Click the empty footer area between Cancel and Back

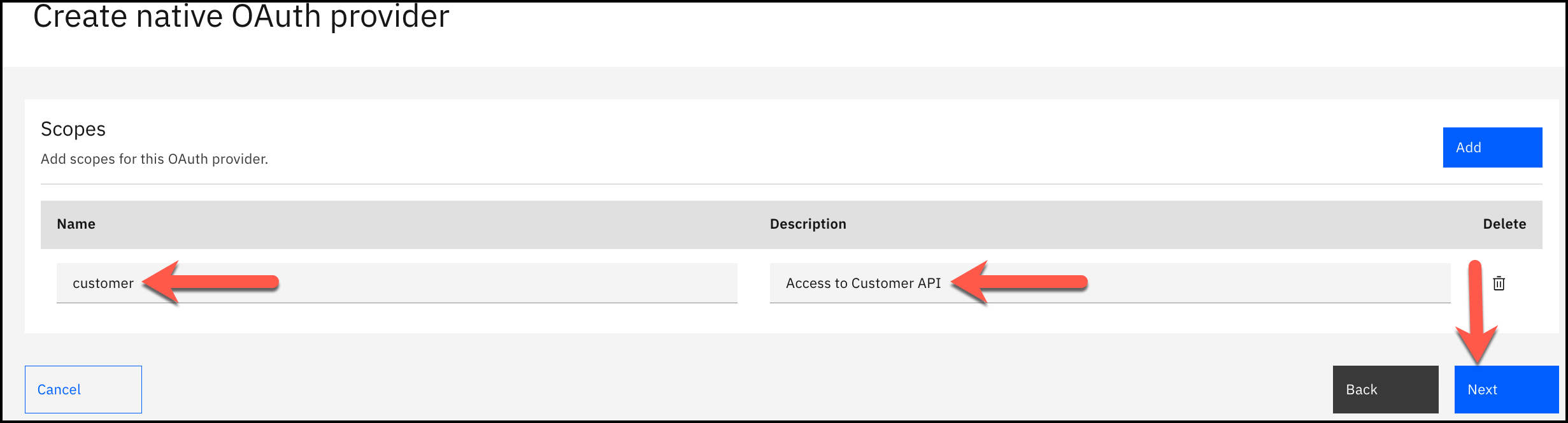coord(732,389)
